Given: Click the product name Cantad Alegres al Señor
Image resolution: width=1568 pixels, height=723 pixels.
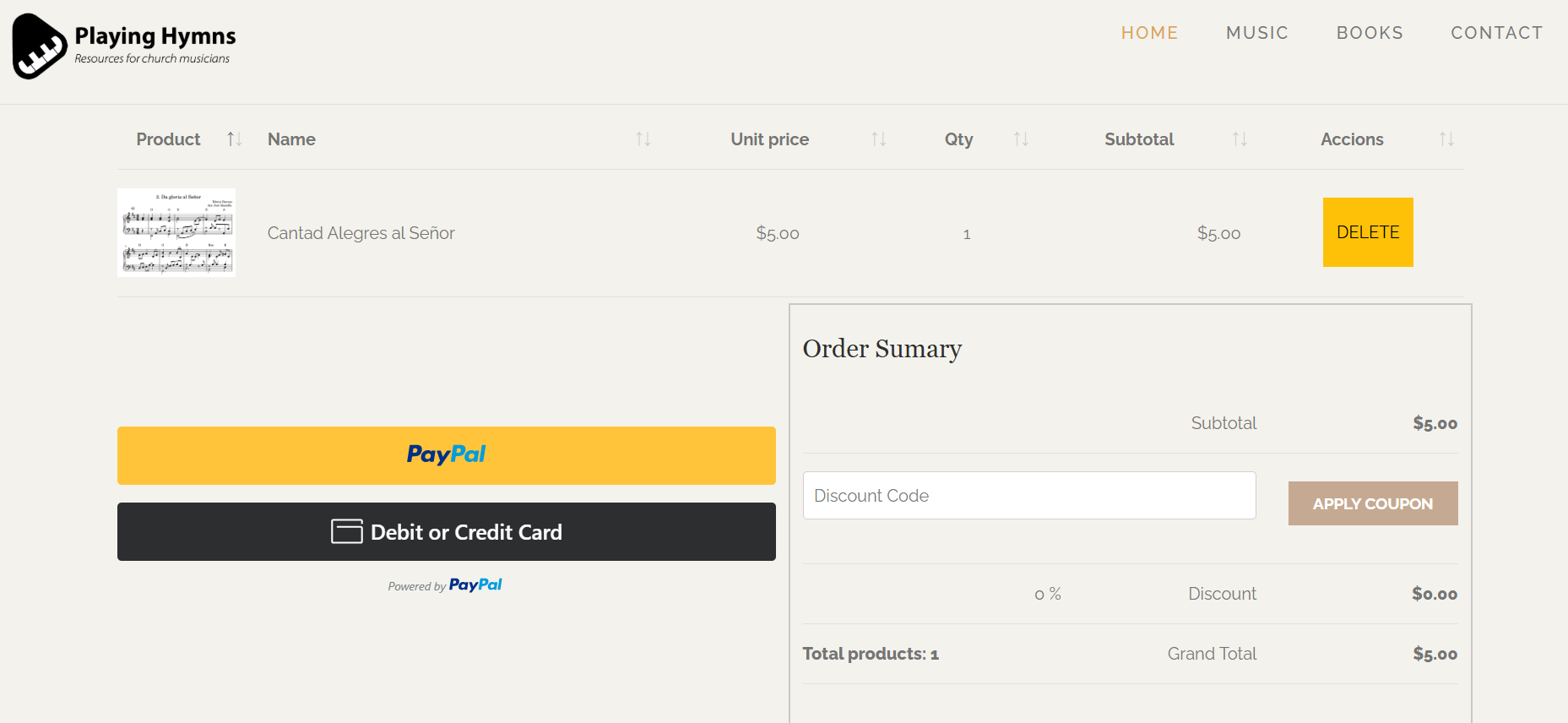Looking at the screenshot, I should 361,233.
